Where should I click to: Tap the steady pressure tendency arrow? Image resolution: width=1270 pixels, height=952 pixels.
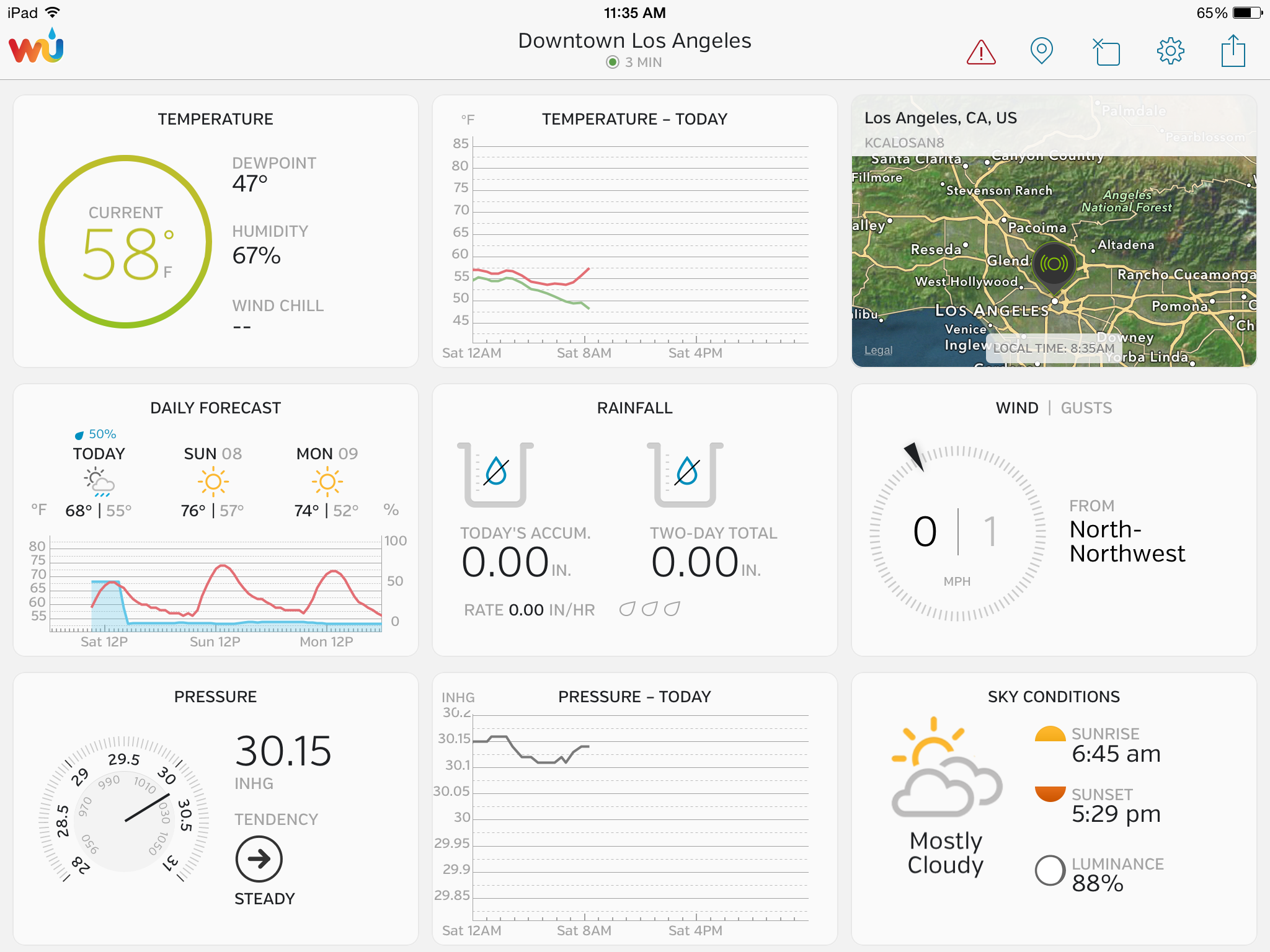259,858
